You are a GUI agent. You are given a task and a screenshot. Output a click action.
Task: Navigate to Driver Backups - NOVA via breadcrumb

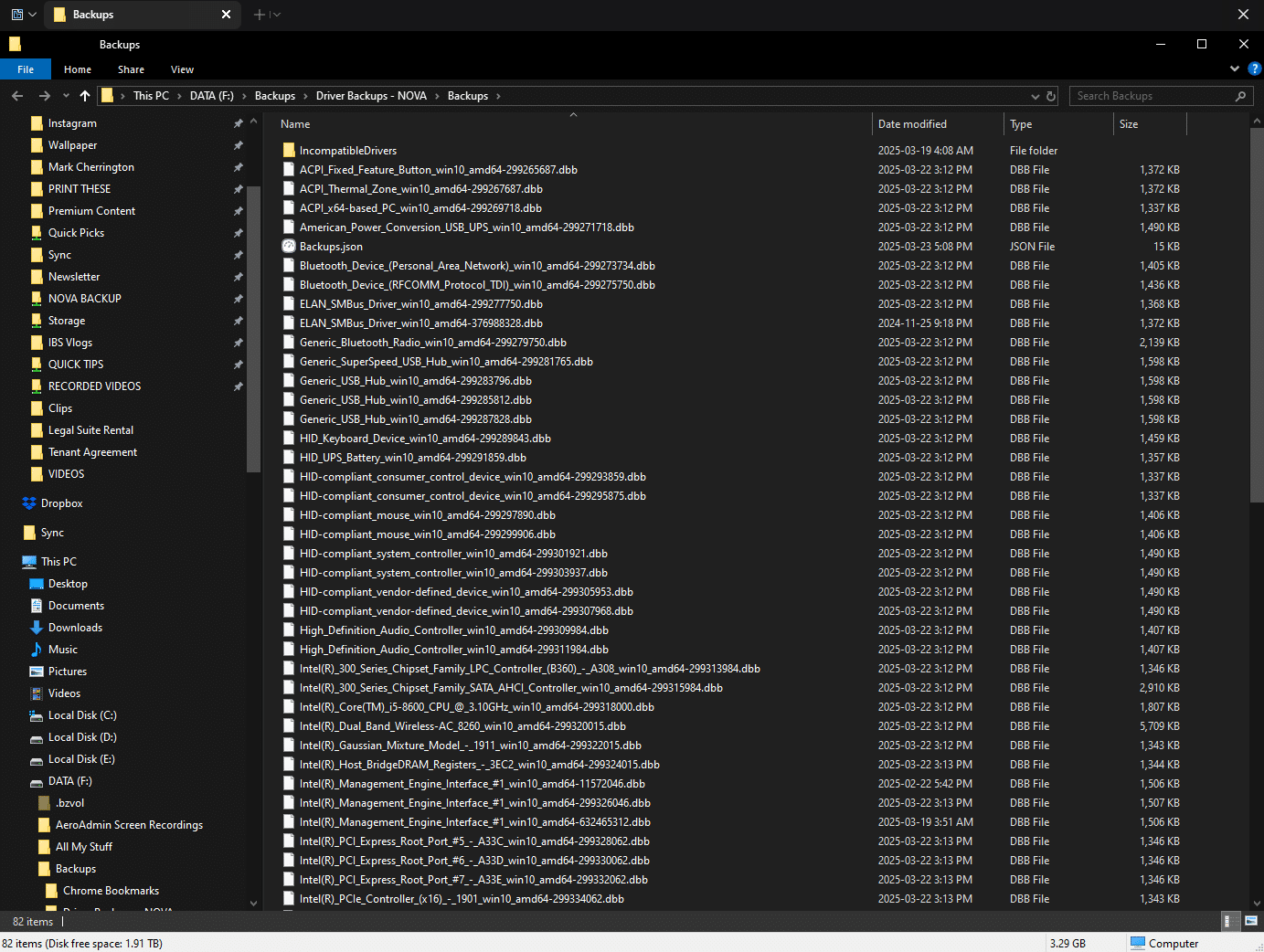click(371, 95)
